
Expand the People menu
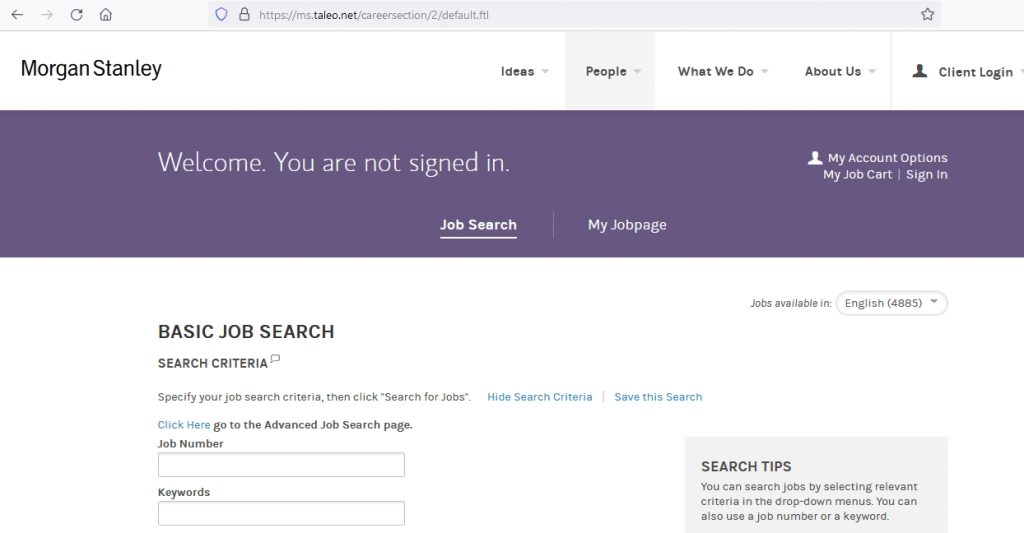(612, 72)
